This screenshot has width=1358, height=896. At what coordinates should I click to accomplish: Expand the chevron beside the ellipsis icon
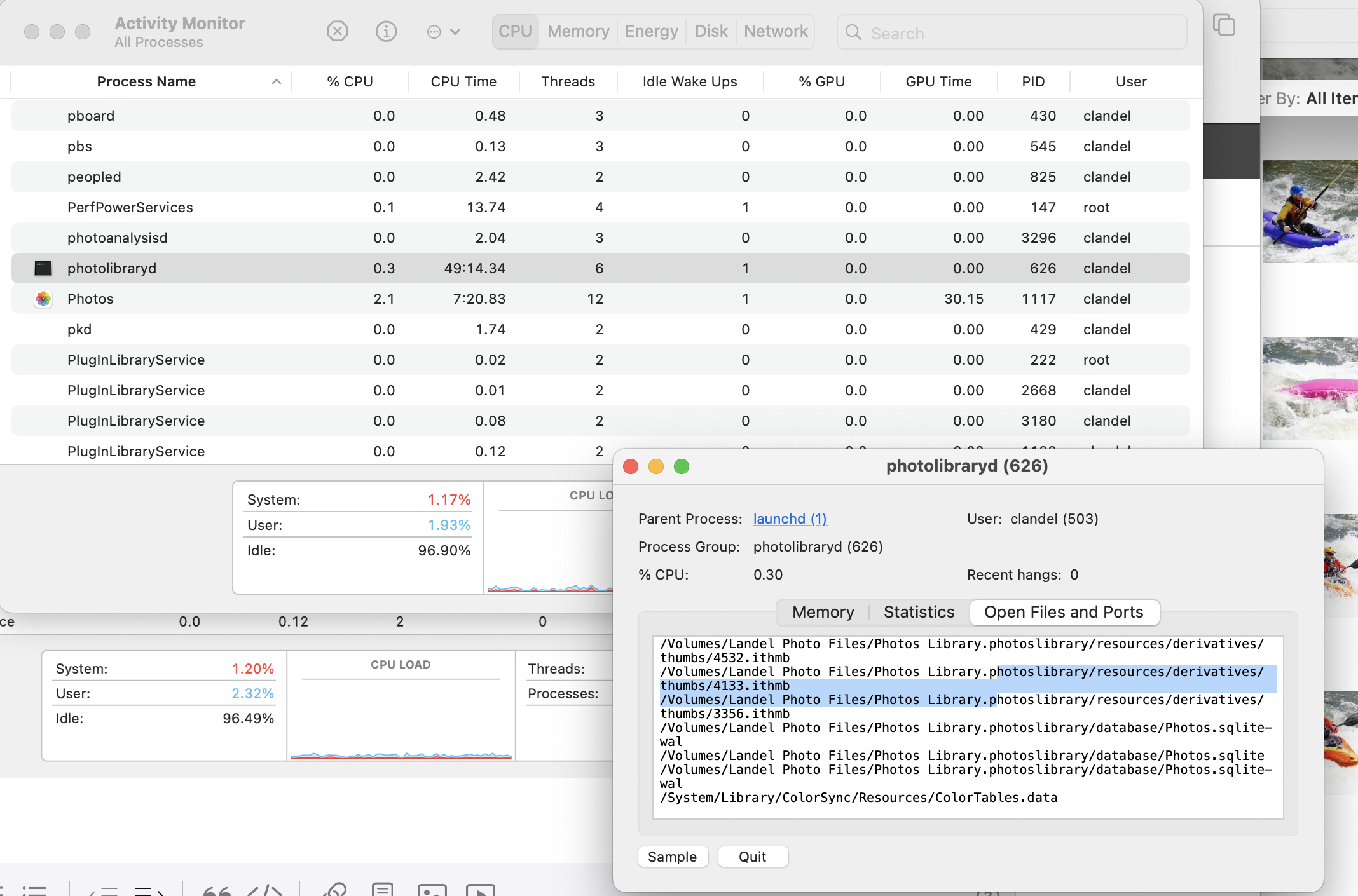click(x=455, y=32)
